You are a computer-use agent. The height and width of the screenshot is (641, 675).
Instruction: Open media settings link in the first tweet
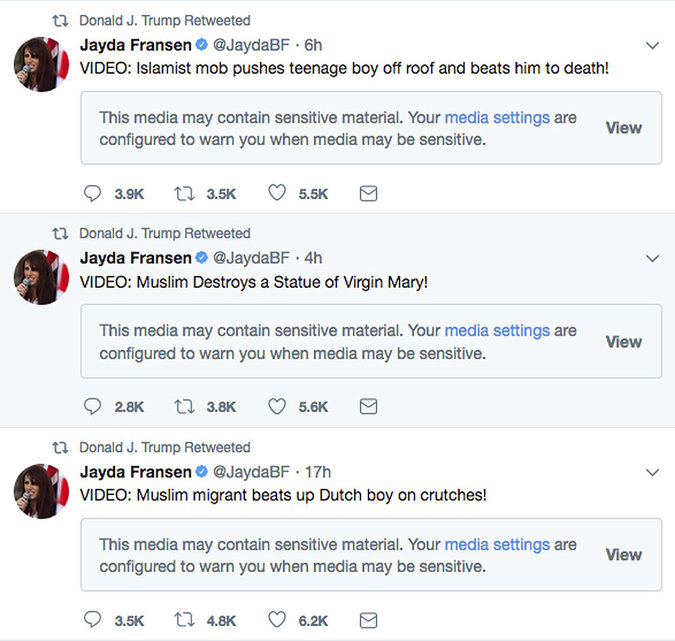(497, 117)
